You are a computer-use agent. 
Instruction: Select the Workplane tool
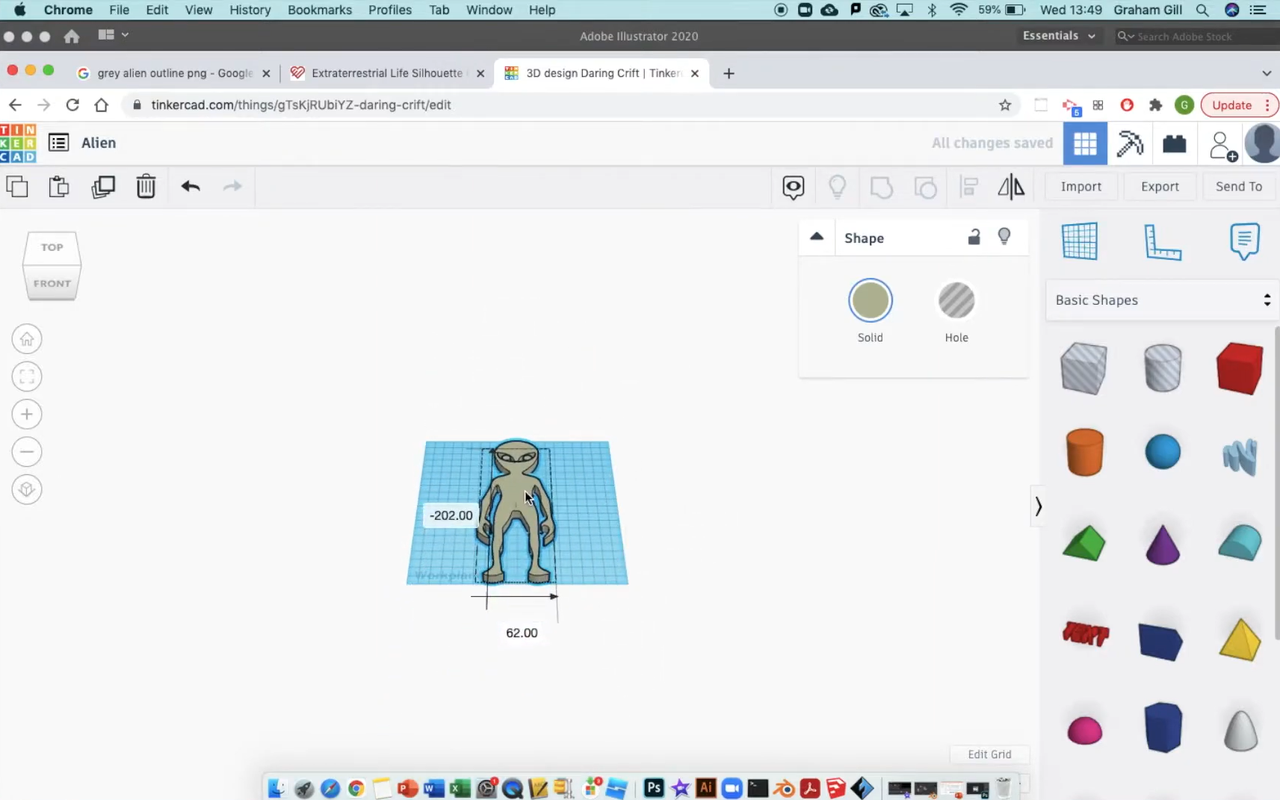1079,241
